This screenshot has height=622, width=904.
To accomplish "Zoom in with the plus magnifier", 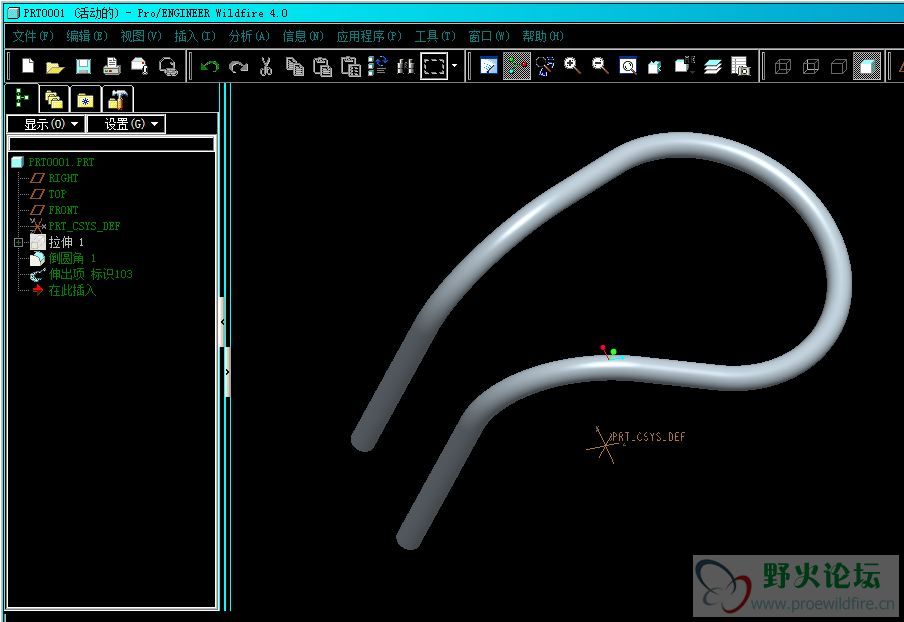I will 572,66.
